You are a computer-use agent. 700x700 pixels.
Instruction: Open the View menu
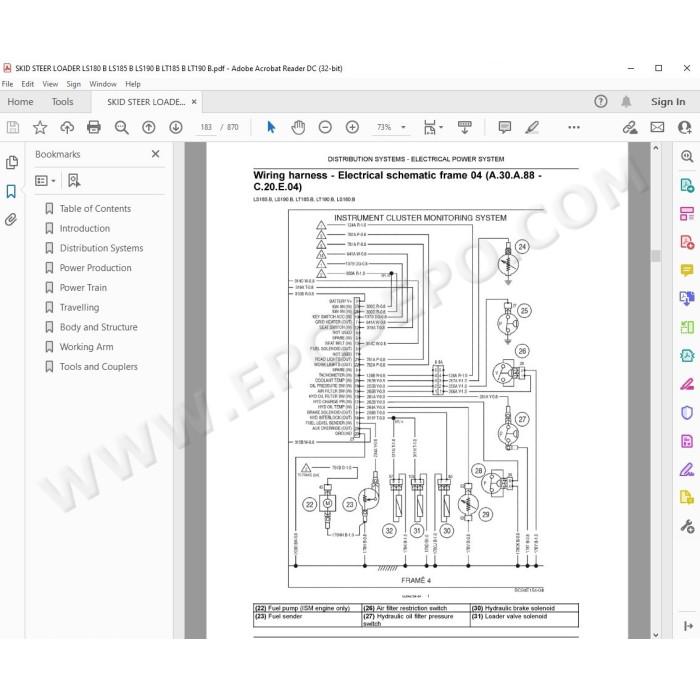coord(50,84)
